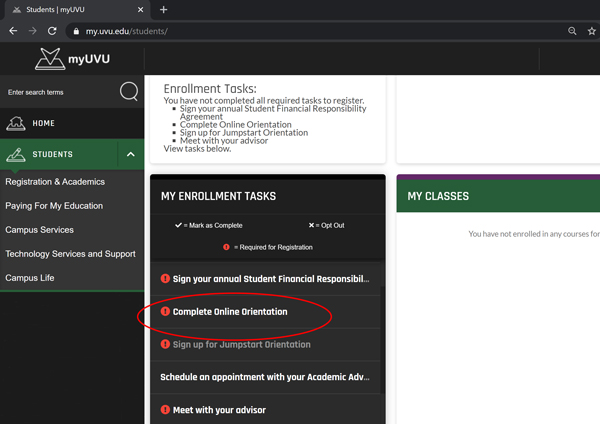Click the MY ENROLLMENT TASKS header
The width and height of the screenshot is (600, 424).
pos(218,196)
